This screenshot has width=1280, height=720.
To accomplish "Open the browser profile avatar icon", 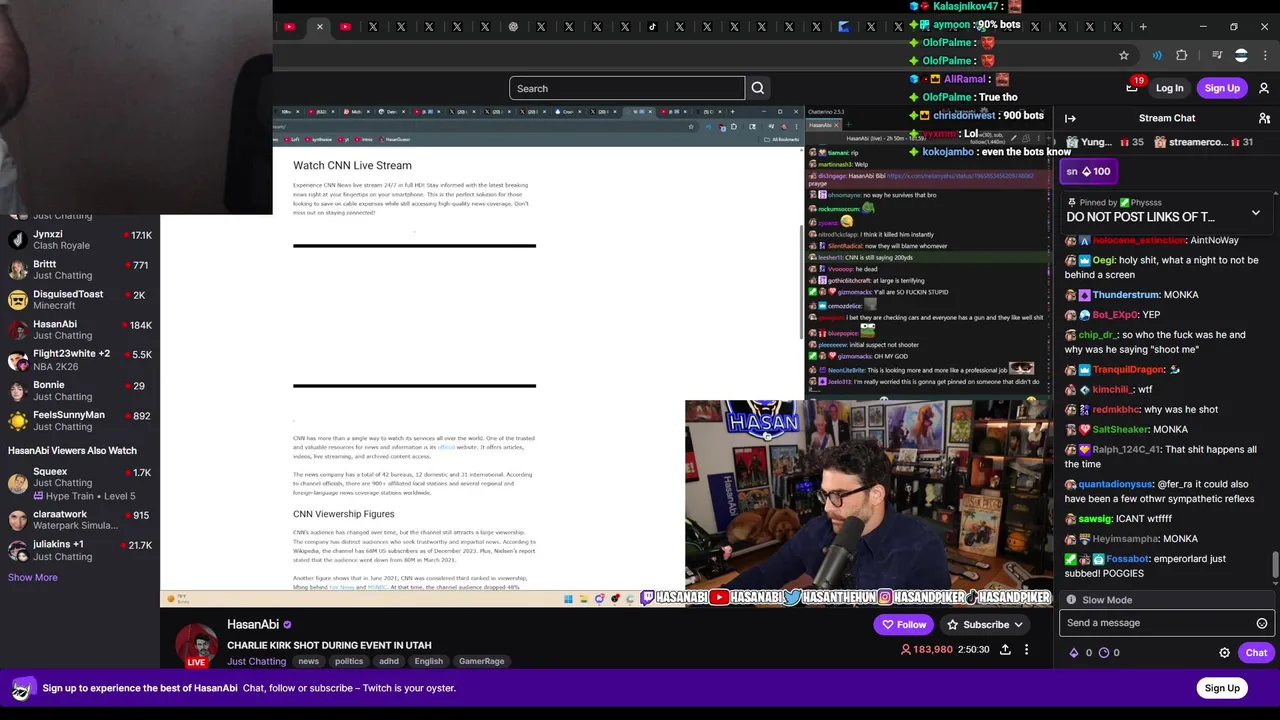I will click(x=1241, y=55).
